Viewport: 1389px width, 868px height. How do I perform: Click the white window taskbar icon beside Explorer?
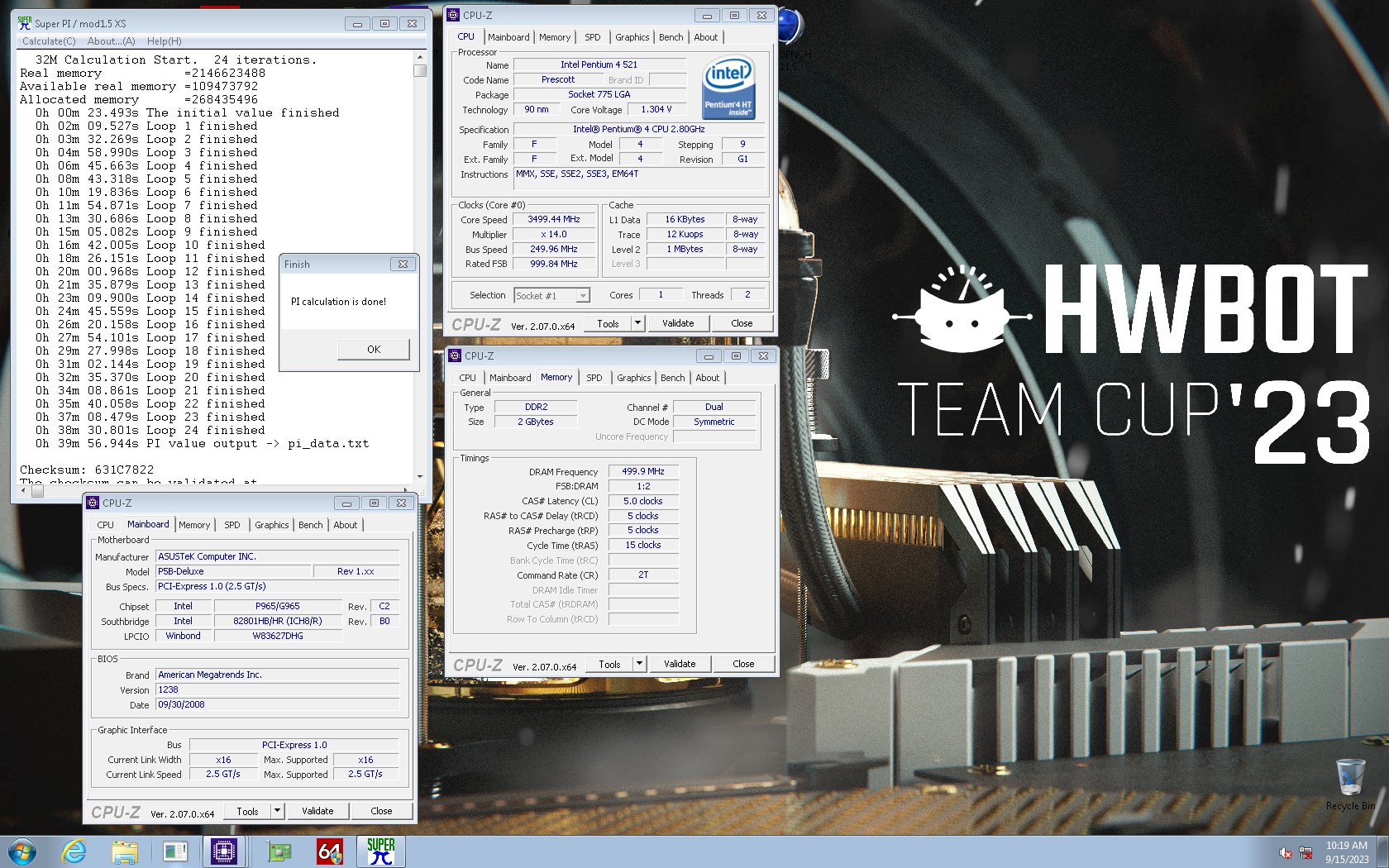(175, 851)
